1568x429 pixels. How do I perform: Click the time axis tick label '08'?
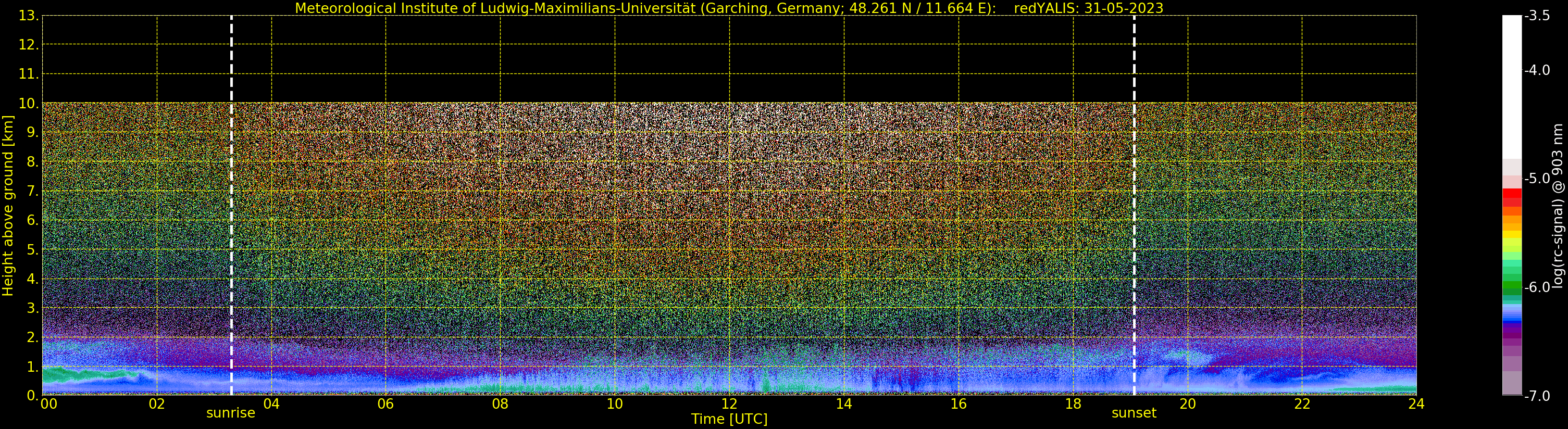[500, 404]
